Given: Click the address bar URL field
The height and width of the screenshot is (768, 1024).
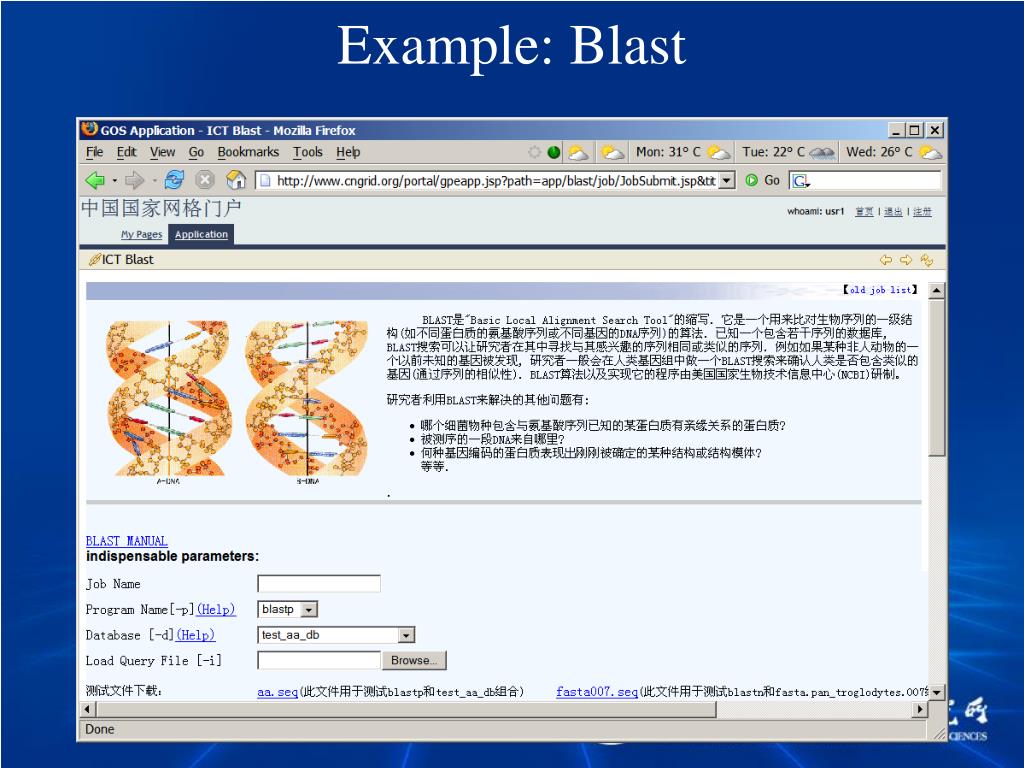Looking at the screenshot, I should (x=496, y=181).
